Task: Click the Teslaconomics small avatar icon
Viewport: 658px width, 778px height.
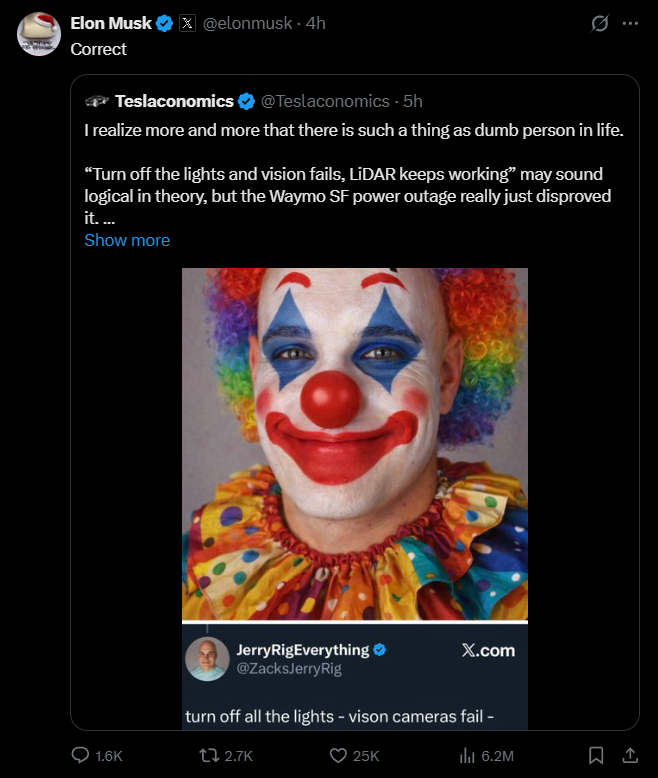Action: click(97, 101)
